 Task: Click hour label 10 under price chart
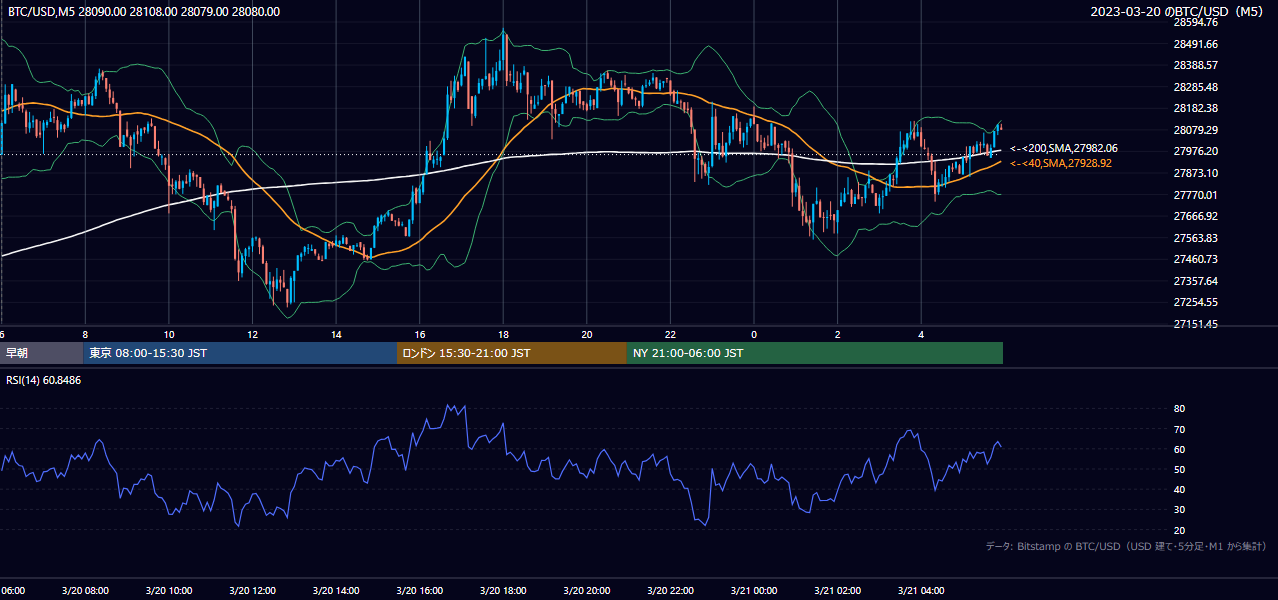point(169,335)
